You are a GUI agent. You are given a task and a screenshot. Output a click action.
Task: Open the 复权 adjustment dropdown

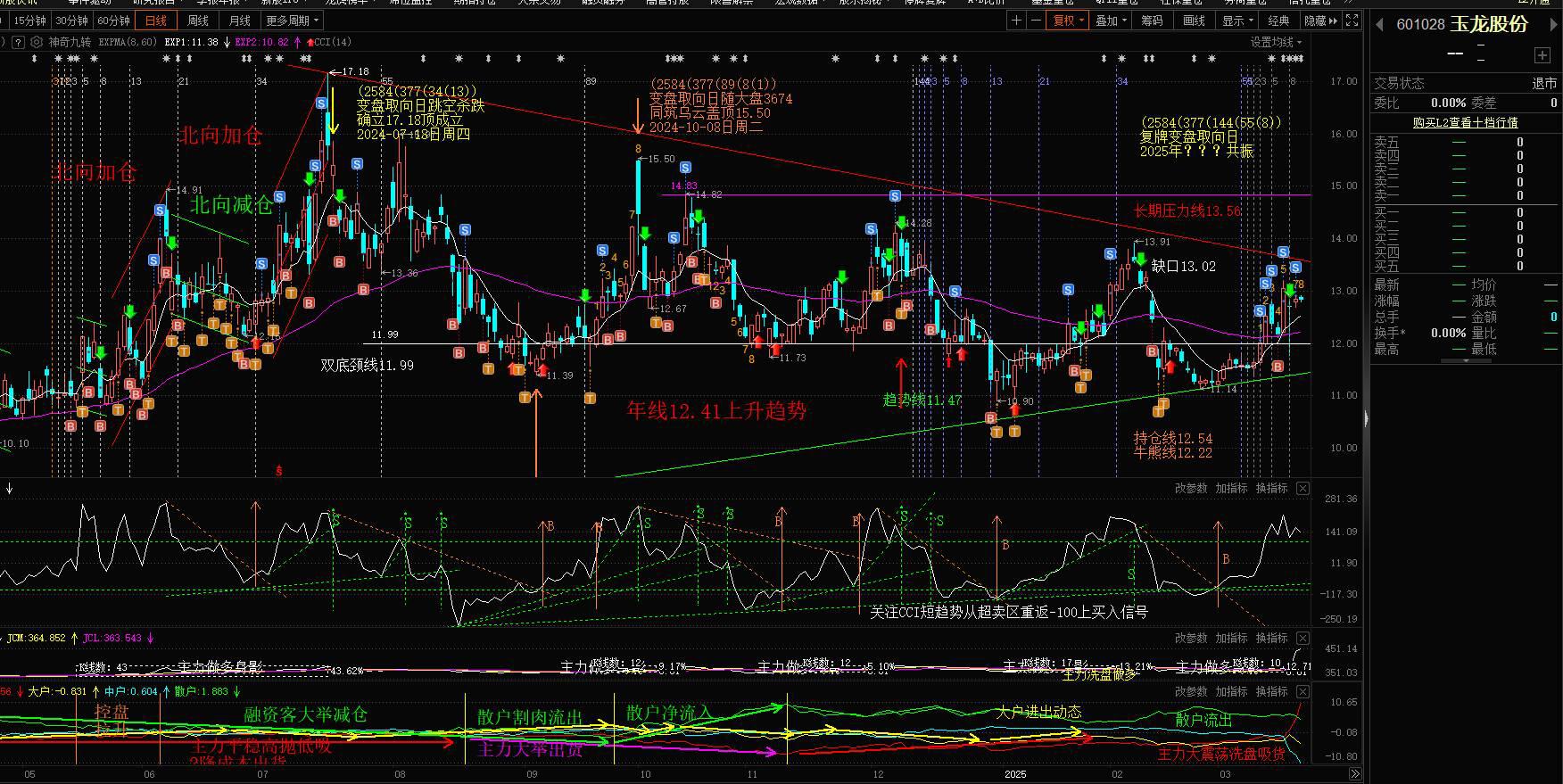(x=1068, y=21)
